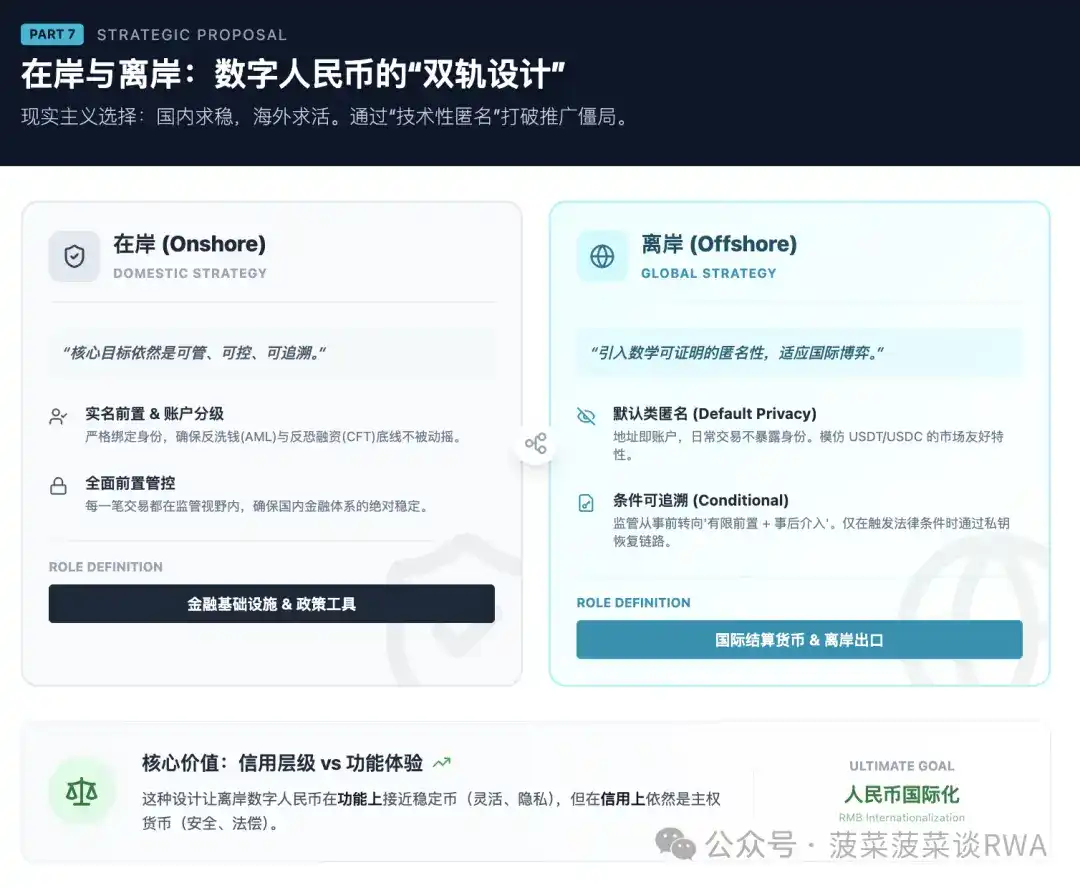Click the shield icon beside 在岸 (Onshore)
The image size is (1080, 888).
click(x=74, y=256)
